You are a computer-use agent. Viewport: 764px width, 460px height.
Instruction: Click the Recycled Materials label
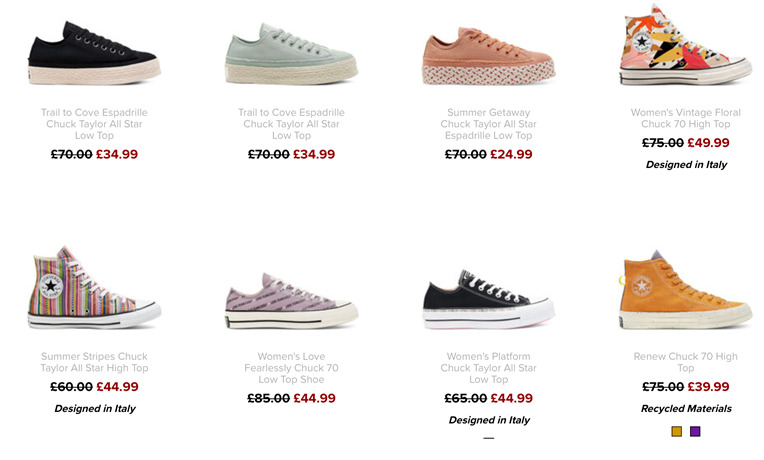686,409
